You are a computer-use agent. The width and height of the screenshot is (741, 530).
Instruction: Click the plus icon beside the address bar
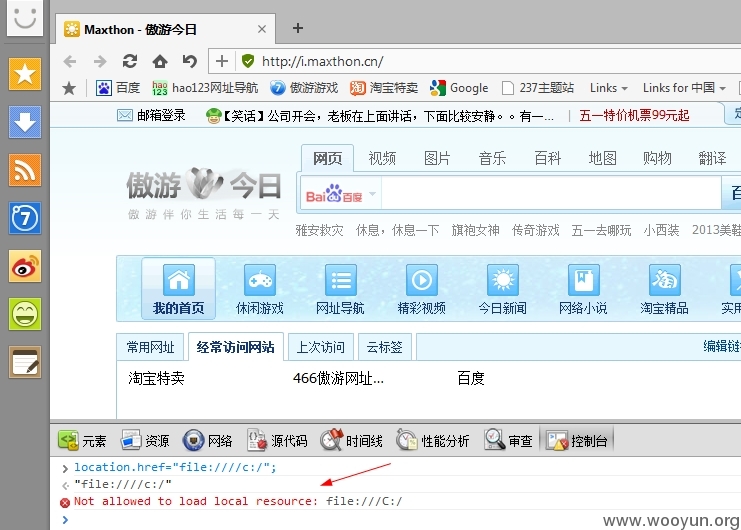pyautogui.click(x=222, y=61)
